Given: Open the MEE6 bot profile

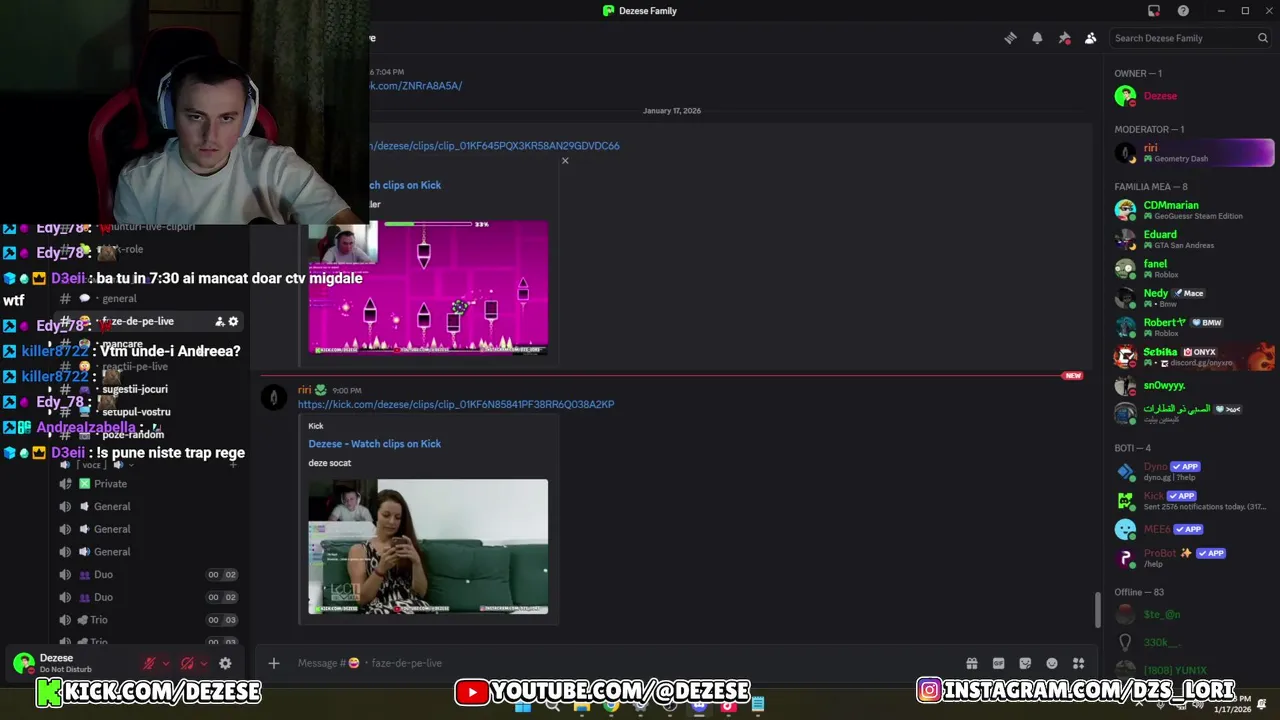Looking at the screenshot, I should click(x=1192, y=529).
